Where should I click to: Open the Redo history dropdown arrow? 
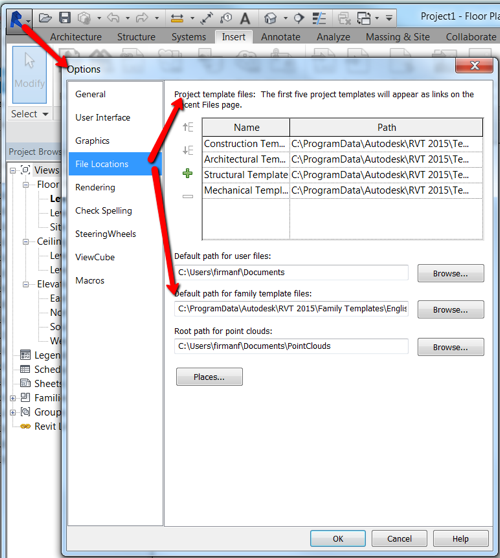point(156,18)
